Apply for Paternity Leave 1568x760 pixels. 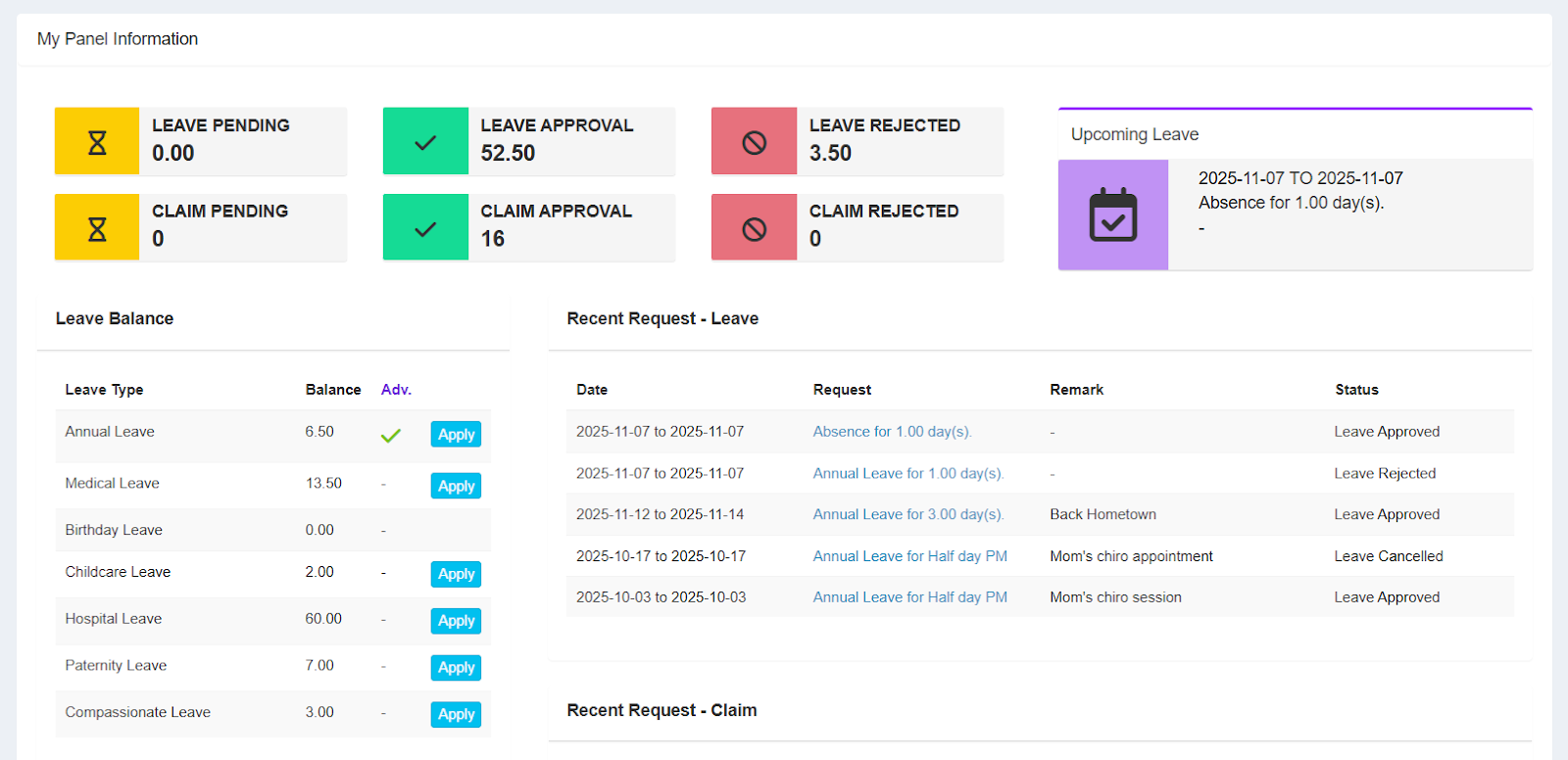pos(456,668)
